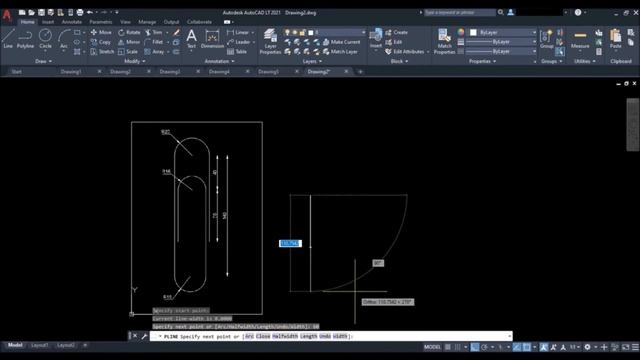Screen dimensions: 640x360
Task: Click the Arc option in command line
Action: (249, 336)
